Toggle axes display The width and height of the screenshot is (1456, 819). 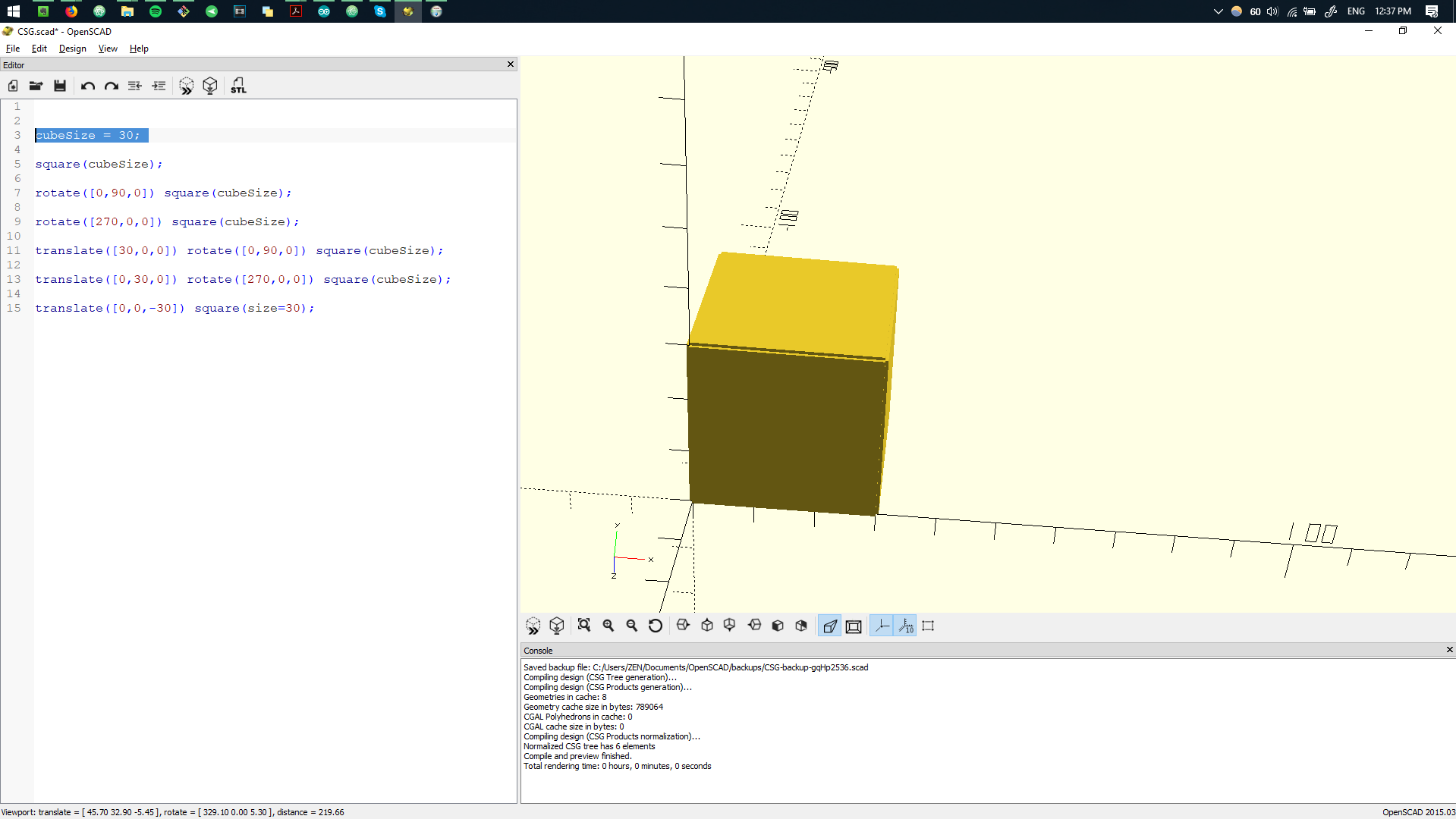(882, 626)
